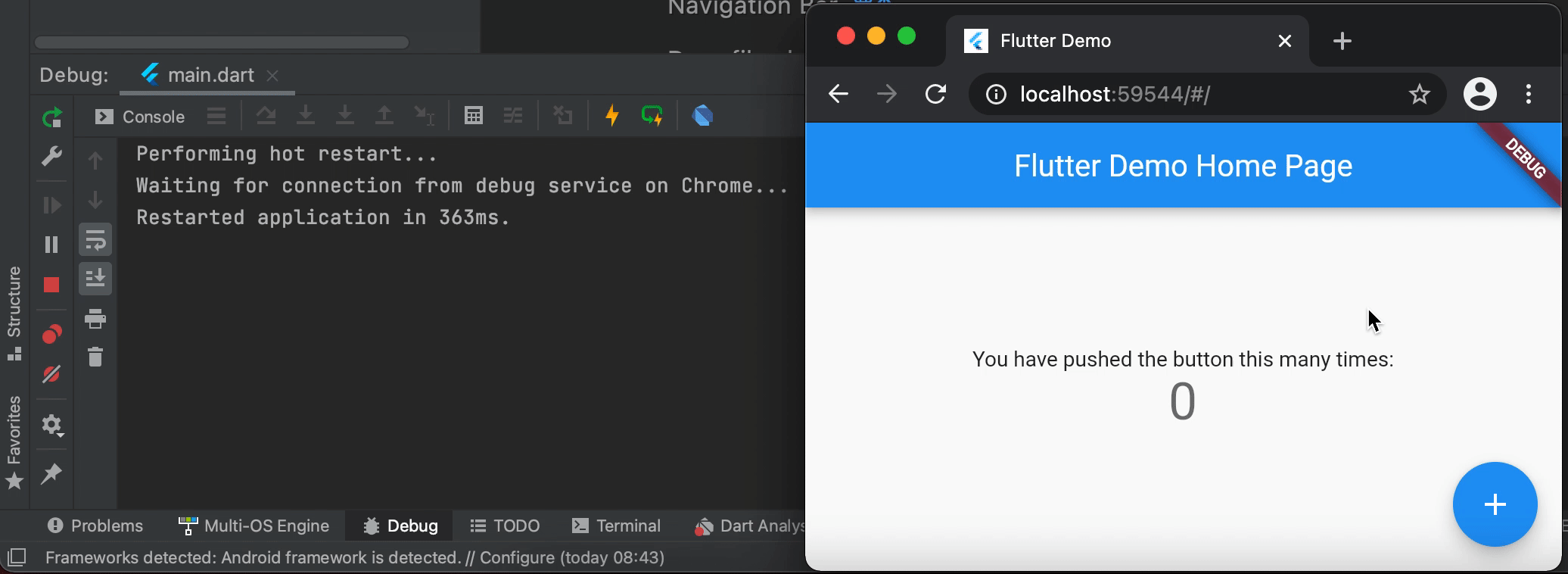The image size is (1568, 574).
Task: Close the main.dart debug tab
Action: 272,76
